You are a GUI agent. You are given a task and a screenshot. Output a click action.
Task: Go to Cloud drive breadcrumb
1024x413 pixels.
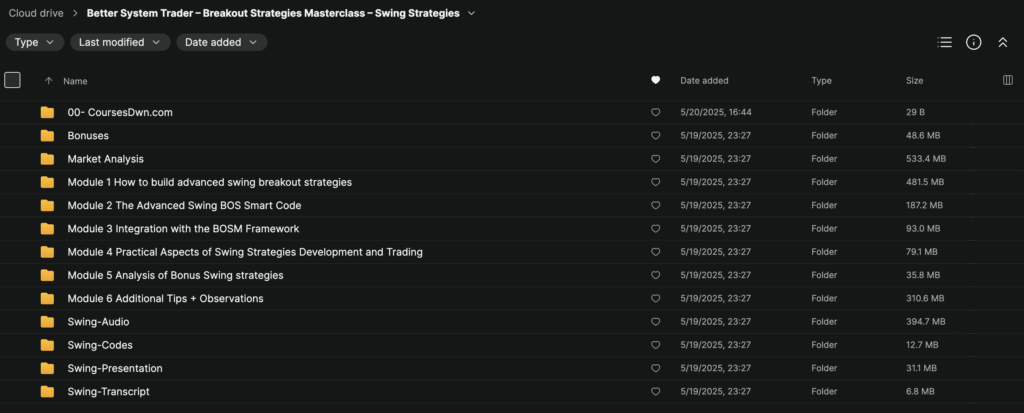tap(36, 13)
